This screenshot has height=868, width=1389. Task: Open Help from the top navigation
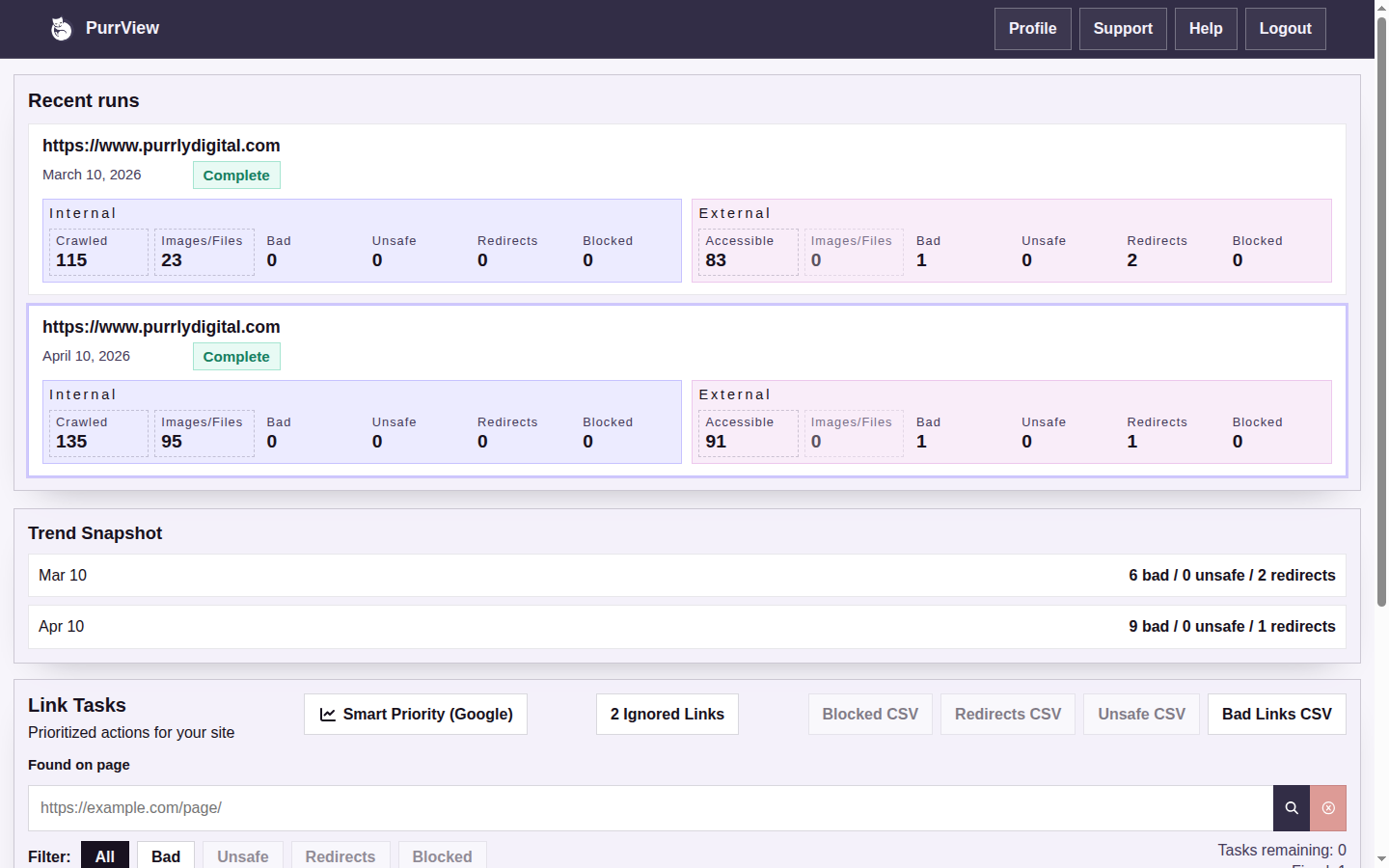coord(1205,28)
